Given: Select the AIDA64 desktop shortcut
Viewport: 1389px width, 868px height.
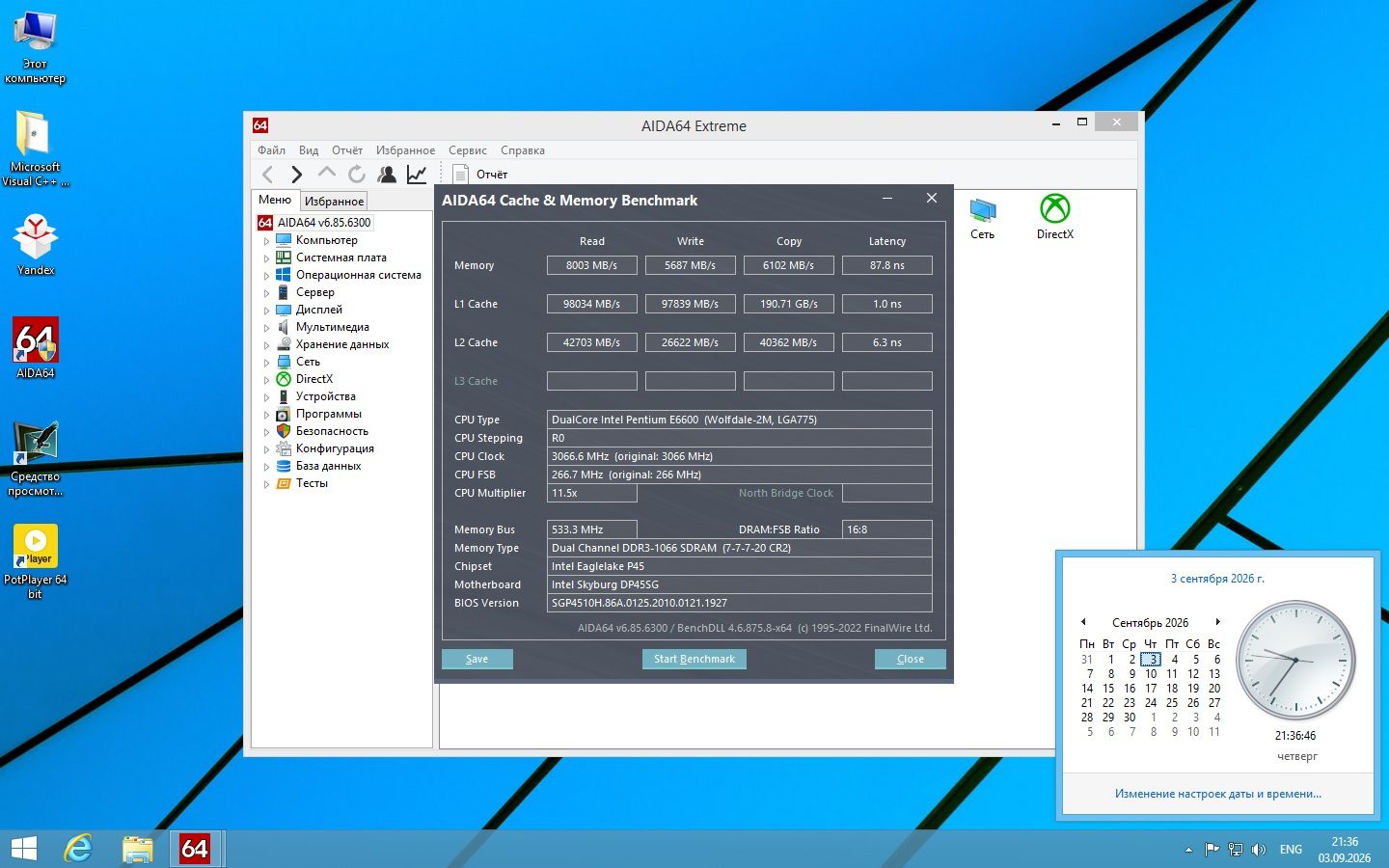Looking at the screenshot, I should [x=36, y=347].
